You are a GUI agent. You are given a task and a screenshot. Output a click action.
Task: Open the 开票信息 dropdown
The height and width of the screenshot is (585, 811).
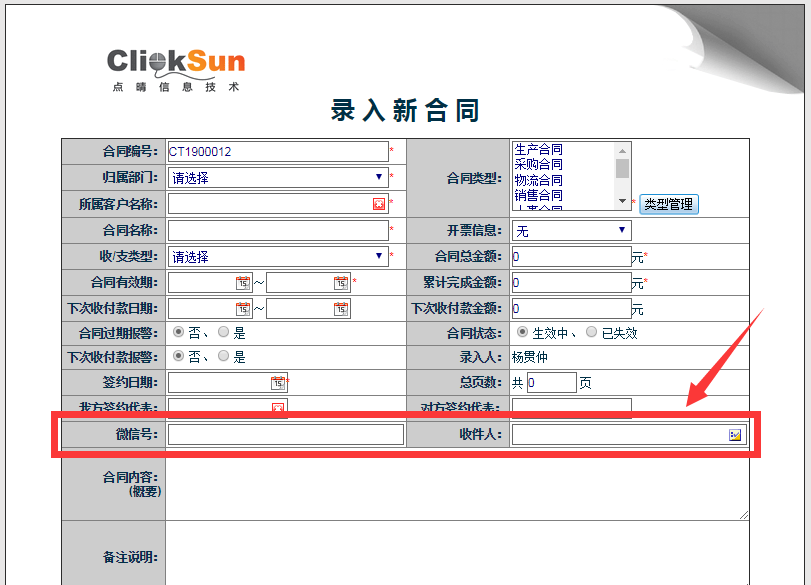point(570,231)
